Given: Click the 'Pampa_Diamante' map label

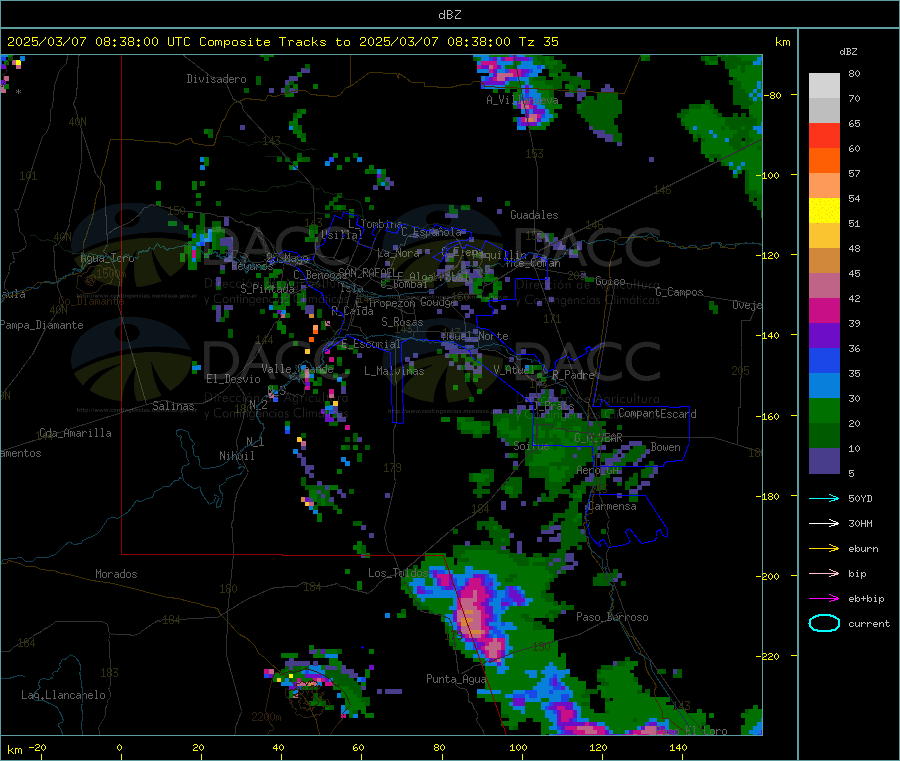Looking at the screenshot, I should click(42, 325).
